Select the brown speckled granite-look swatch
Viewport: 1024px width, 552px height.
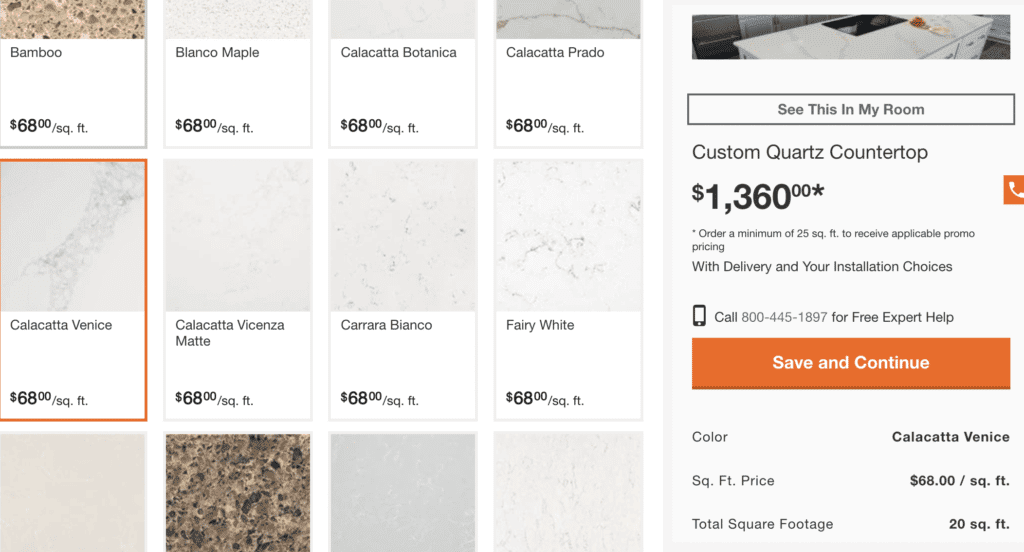pyautogui.click(x=238, y=493)
